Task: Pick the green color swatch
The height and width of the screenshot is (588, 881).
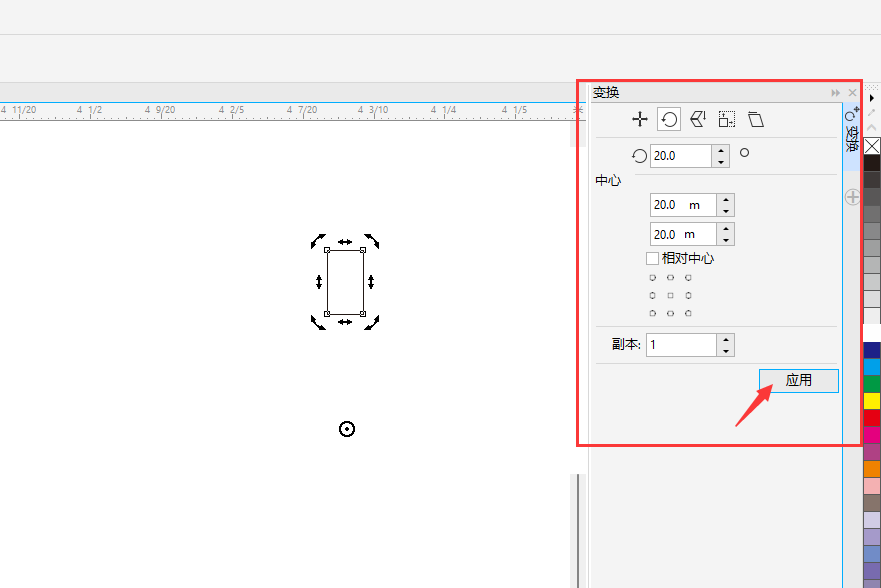Action: tap(872, 384)
